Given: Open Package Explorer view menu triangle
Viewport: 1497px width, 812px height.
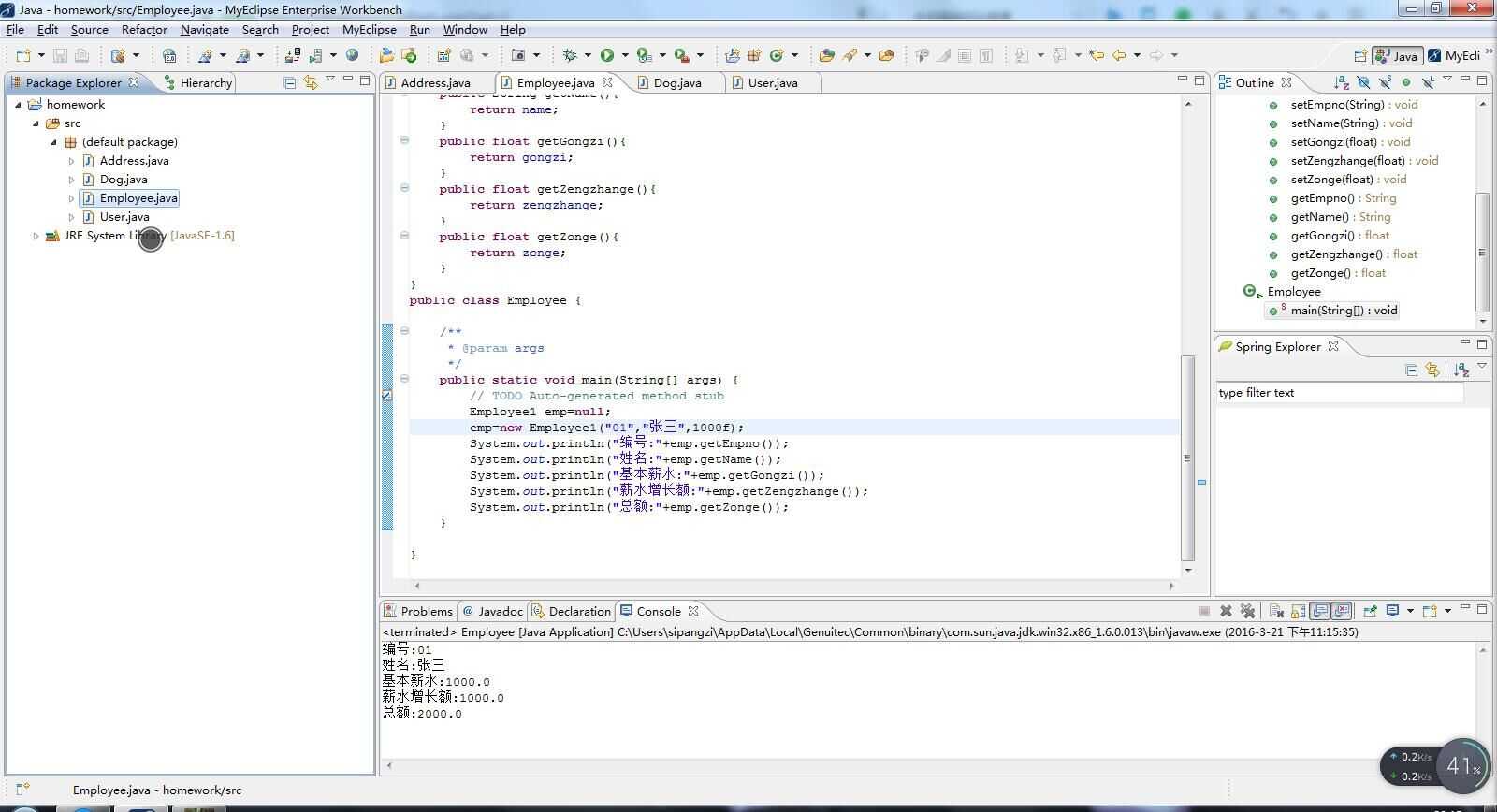Looking at the screenshot, I should (x=330, y=80).
